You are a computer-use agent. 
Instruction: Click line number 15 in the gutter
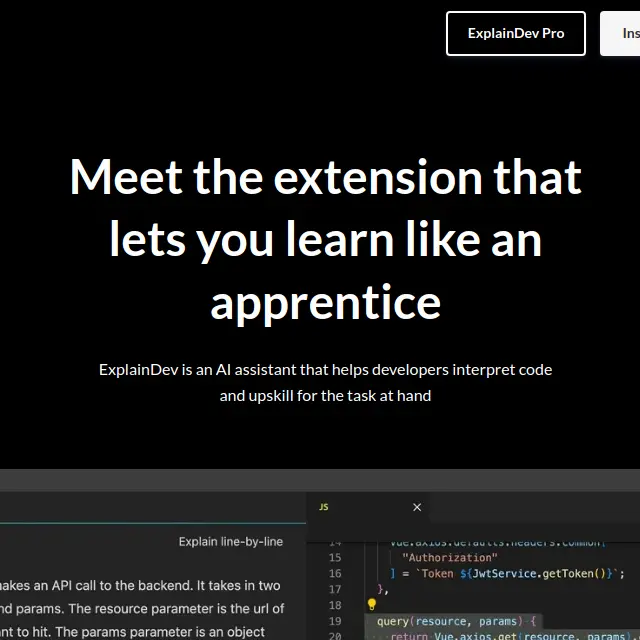click(335, 558)
